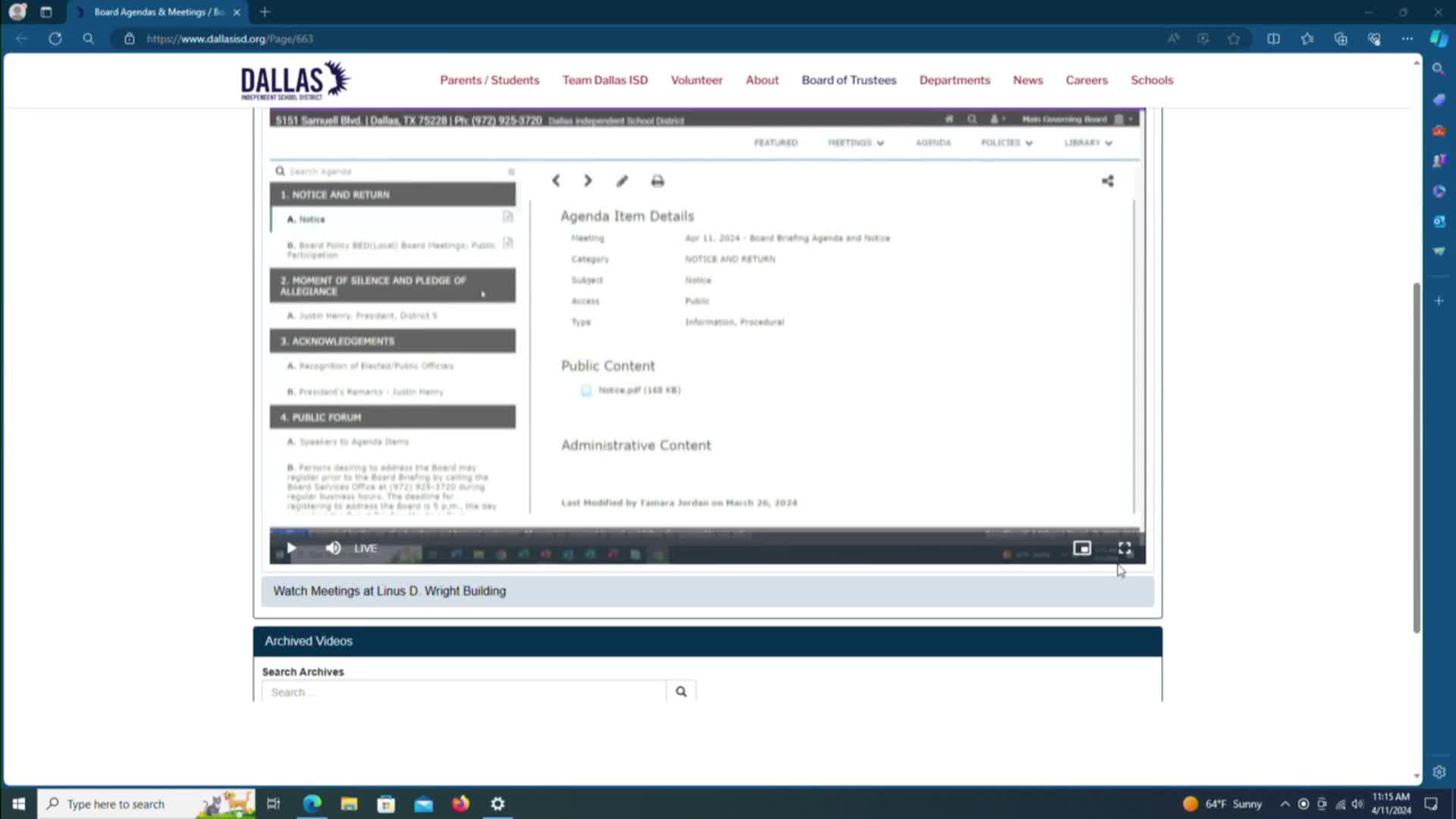
Task: Click the Careers link
Action: [x=1086, y=80]
